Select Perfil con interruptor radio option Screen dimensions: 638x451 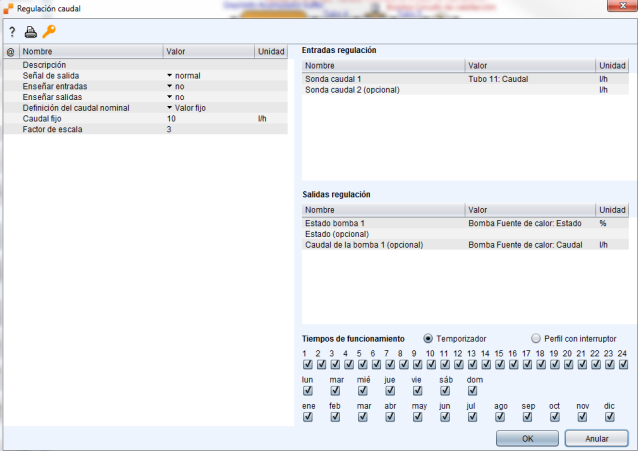(x=535, y=339)
